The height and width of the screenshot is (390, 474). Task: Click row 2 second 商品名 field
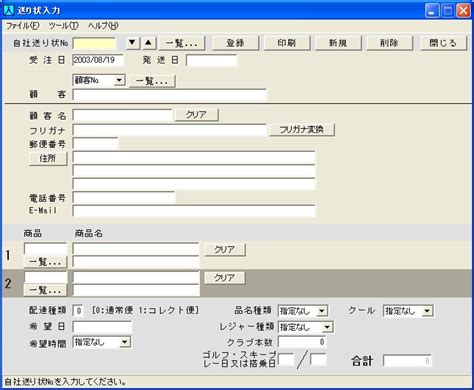[x=136, y=290]
